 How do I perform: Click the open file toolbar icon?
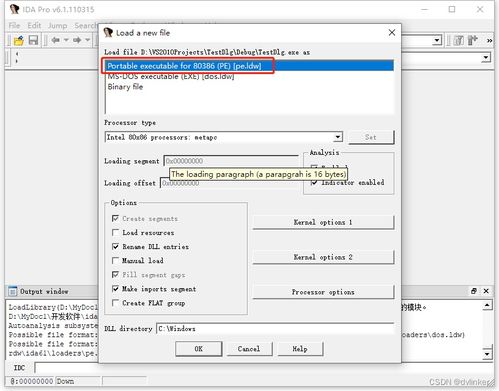[19, 40]
